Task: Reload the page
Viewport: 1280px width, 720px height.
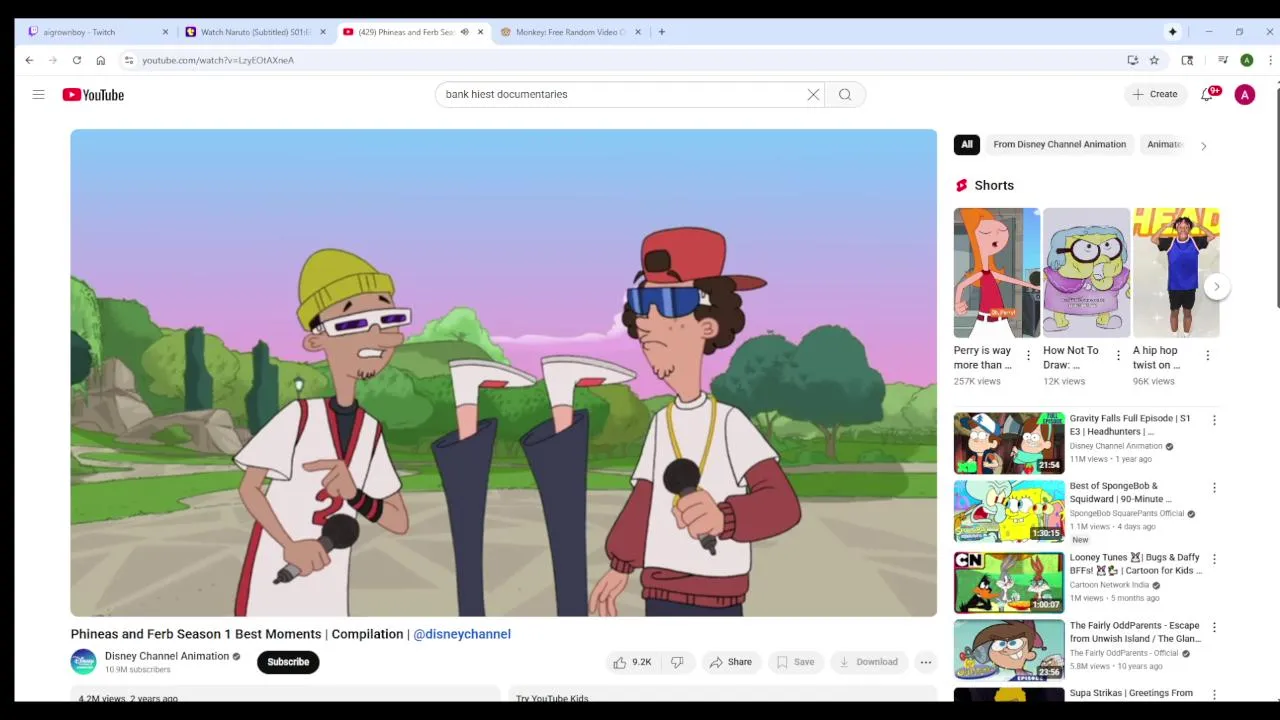Action: coord(76,60)
